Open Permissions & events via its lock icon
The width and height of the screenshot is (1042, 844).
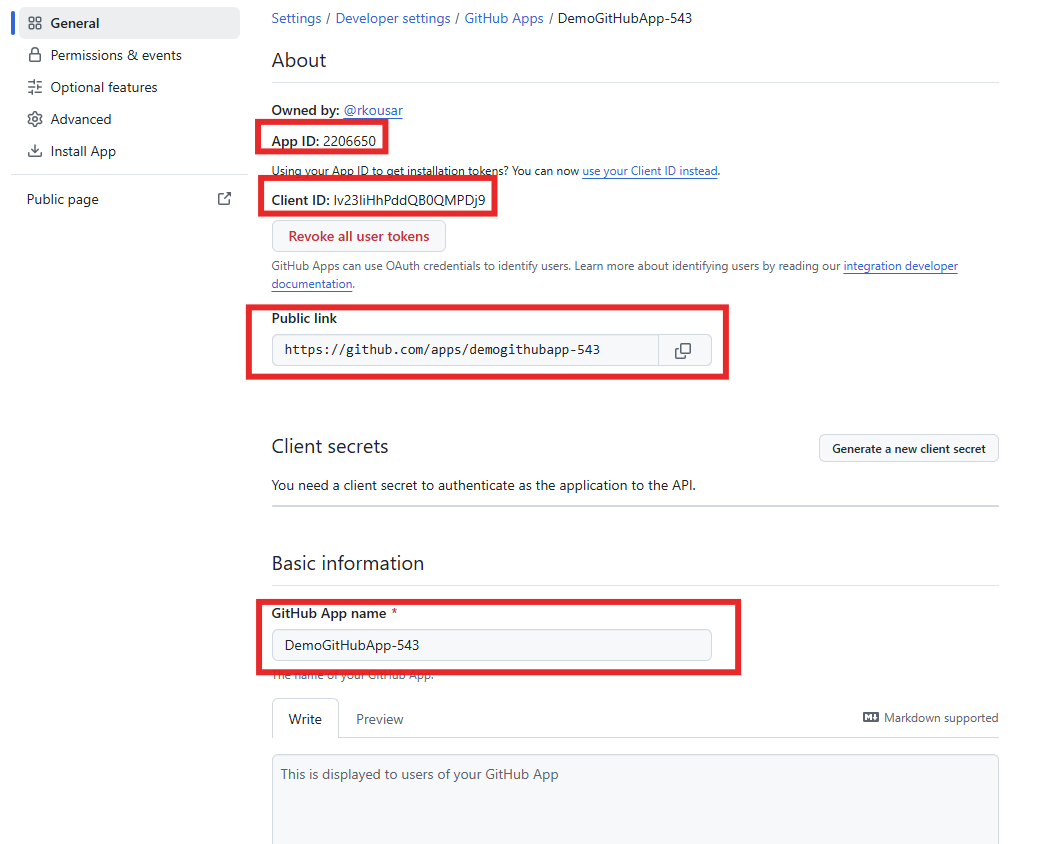[35, 55]
